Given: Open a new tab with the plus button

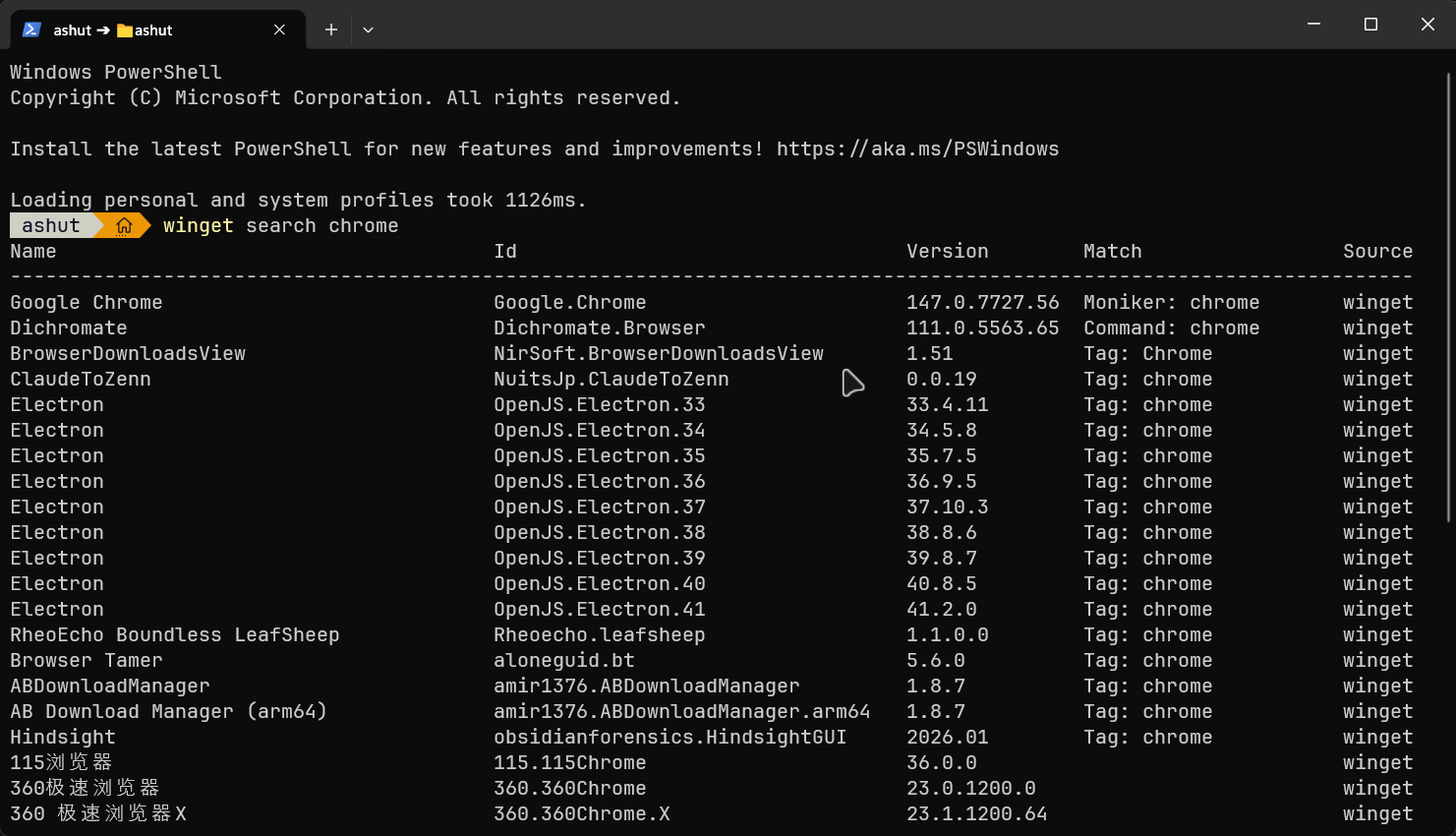Looking at the screenshot, I should [x=331, y=30].
